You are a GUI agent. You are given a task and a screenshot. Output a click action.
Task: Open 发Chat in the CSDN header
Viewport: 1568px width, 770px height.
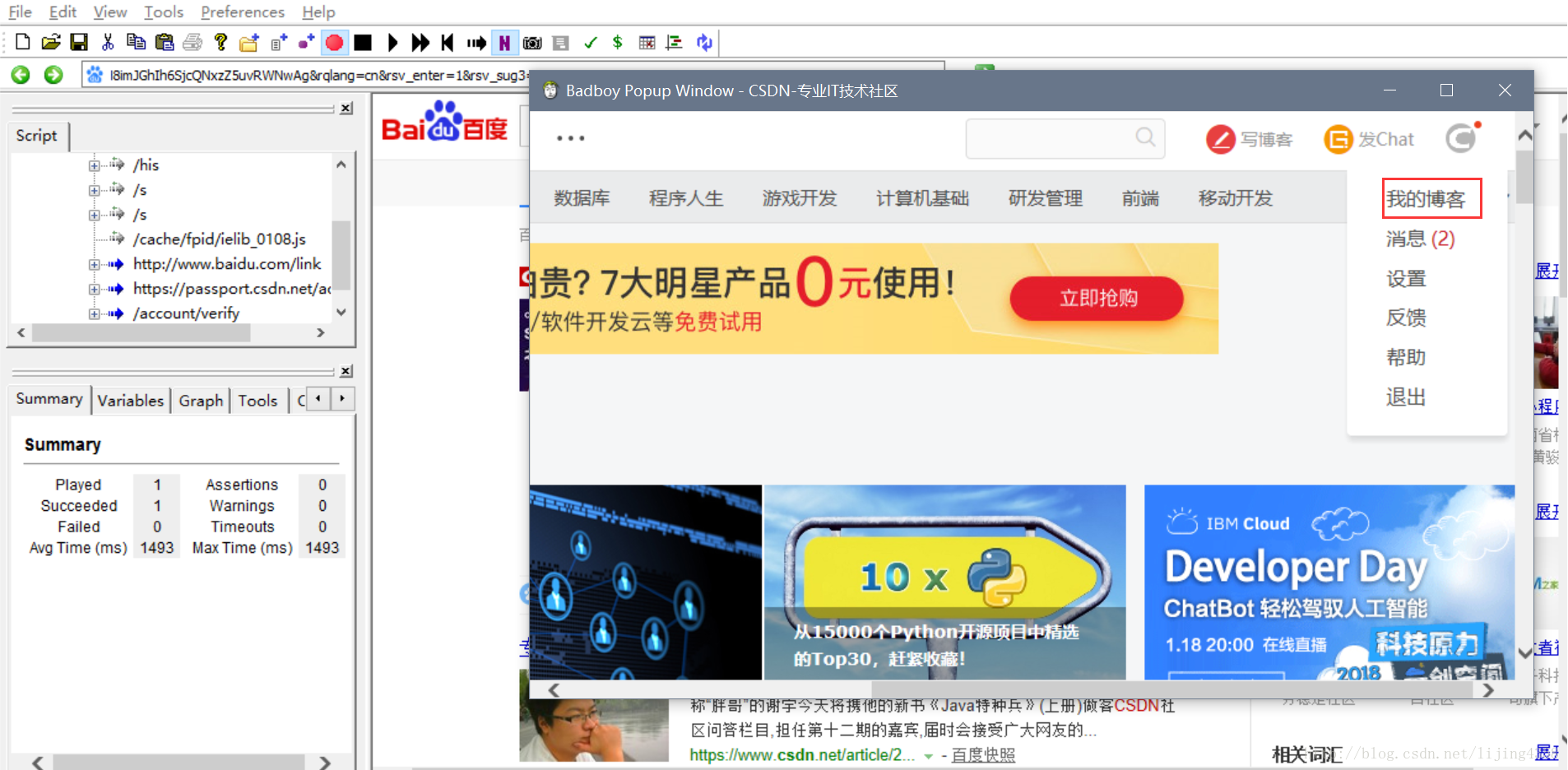coord(1369,139)
